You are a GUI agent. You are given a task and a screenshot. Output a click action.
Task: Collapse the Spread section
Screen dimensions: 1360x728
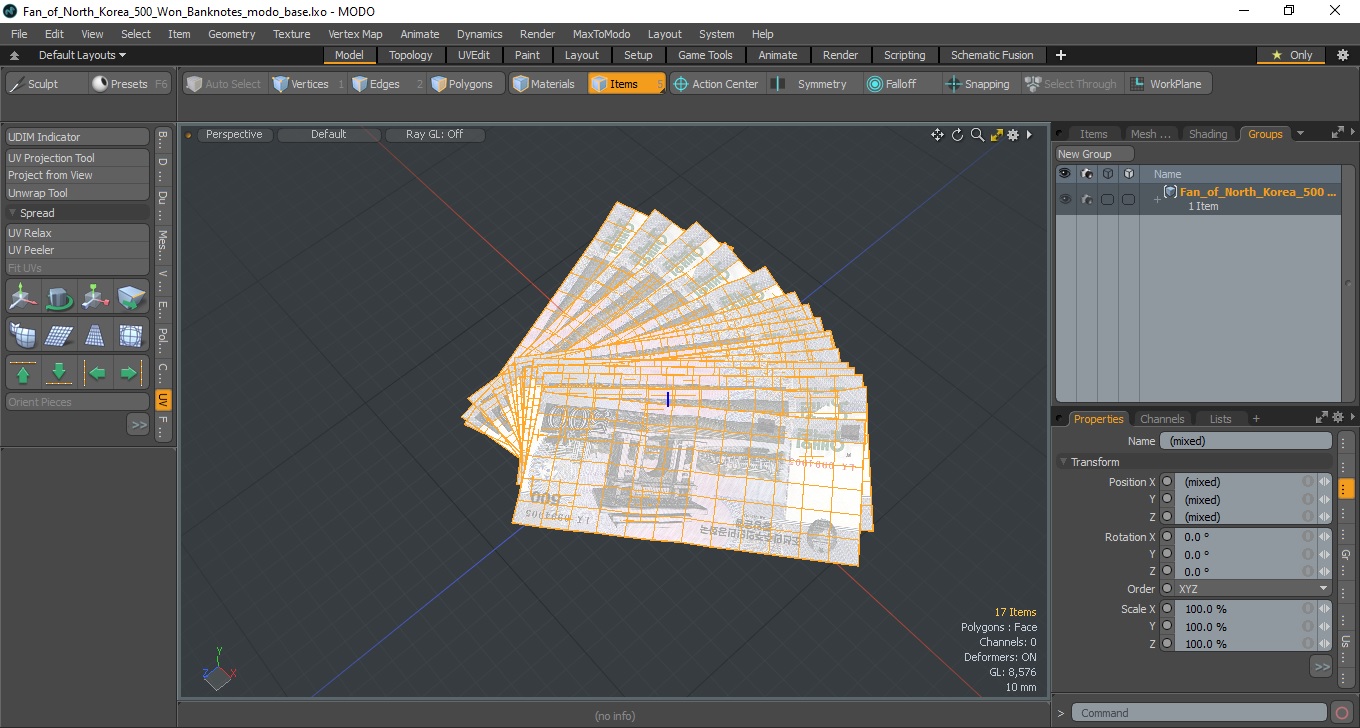tap(12, 213)
